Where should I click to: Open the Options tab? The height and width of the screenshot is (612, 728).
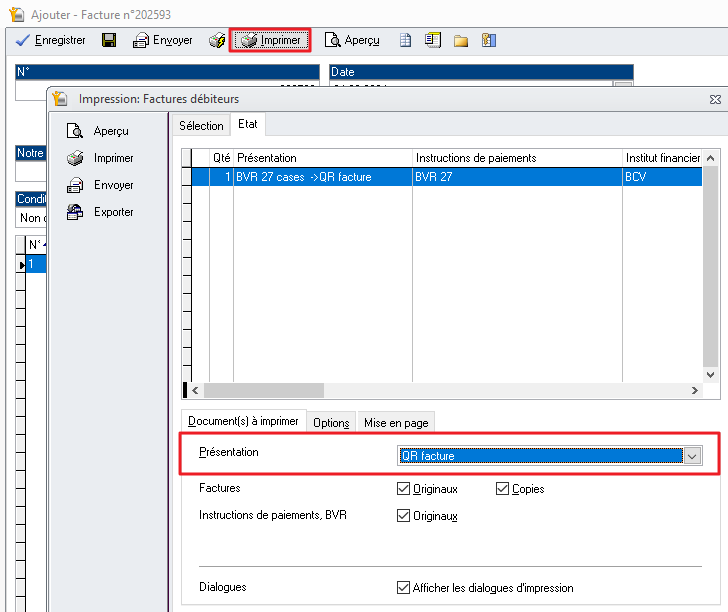pyautogui.click(x=331, y=423)
